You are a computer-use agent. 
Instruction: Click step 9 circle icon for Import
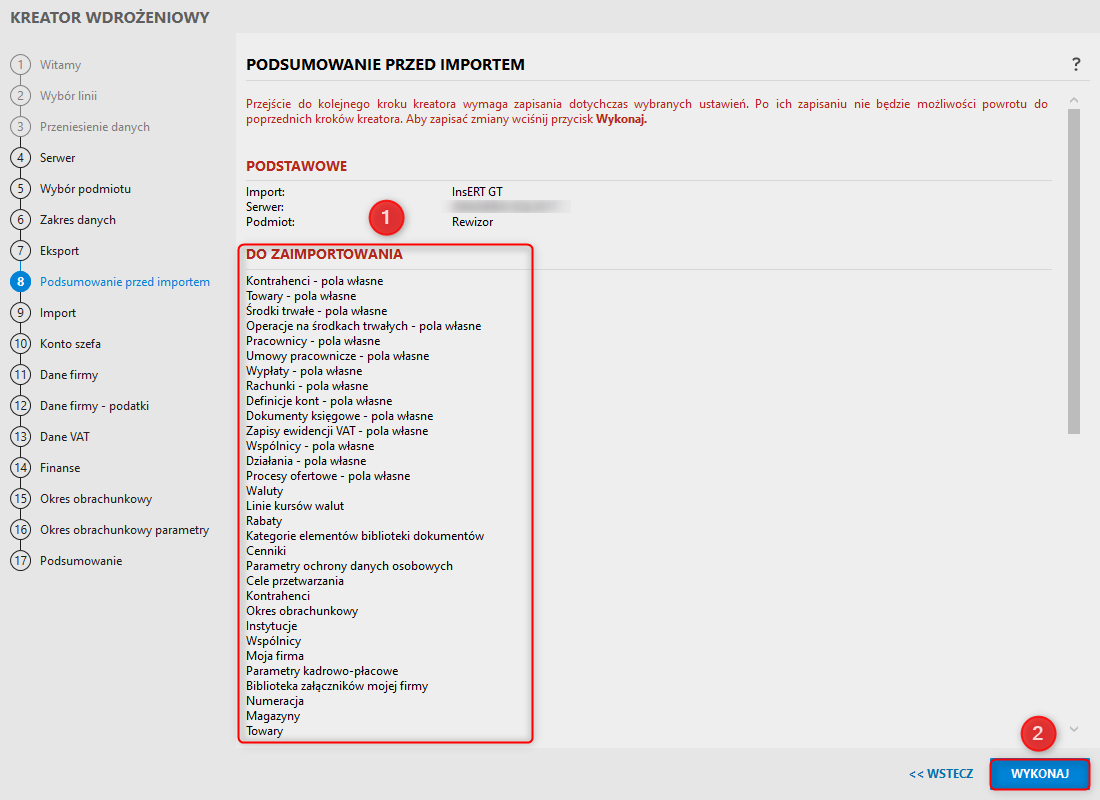click(x=20, y=313)
